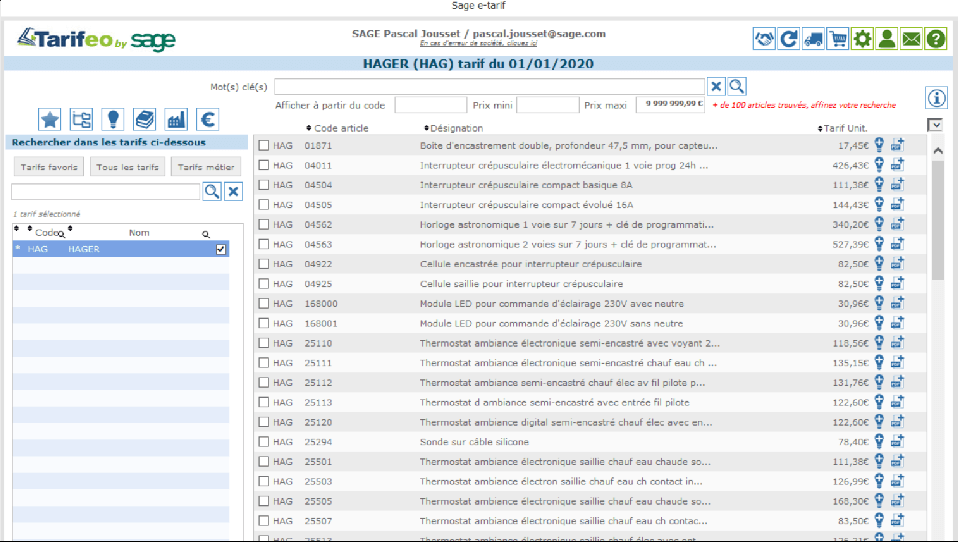This screenshot has width=958, height=542.
Task: Click add-to-cart icon for article 04011
Action: click(897, 165)
